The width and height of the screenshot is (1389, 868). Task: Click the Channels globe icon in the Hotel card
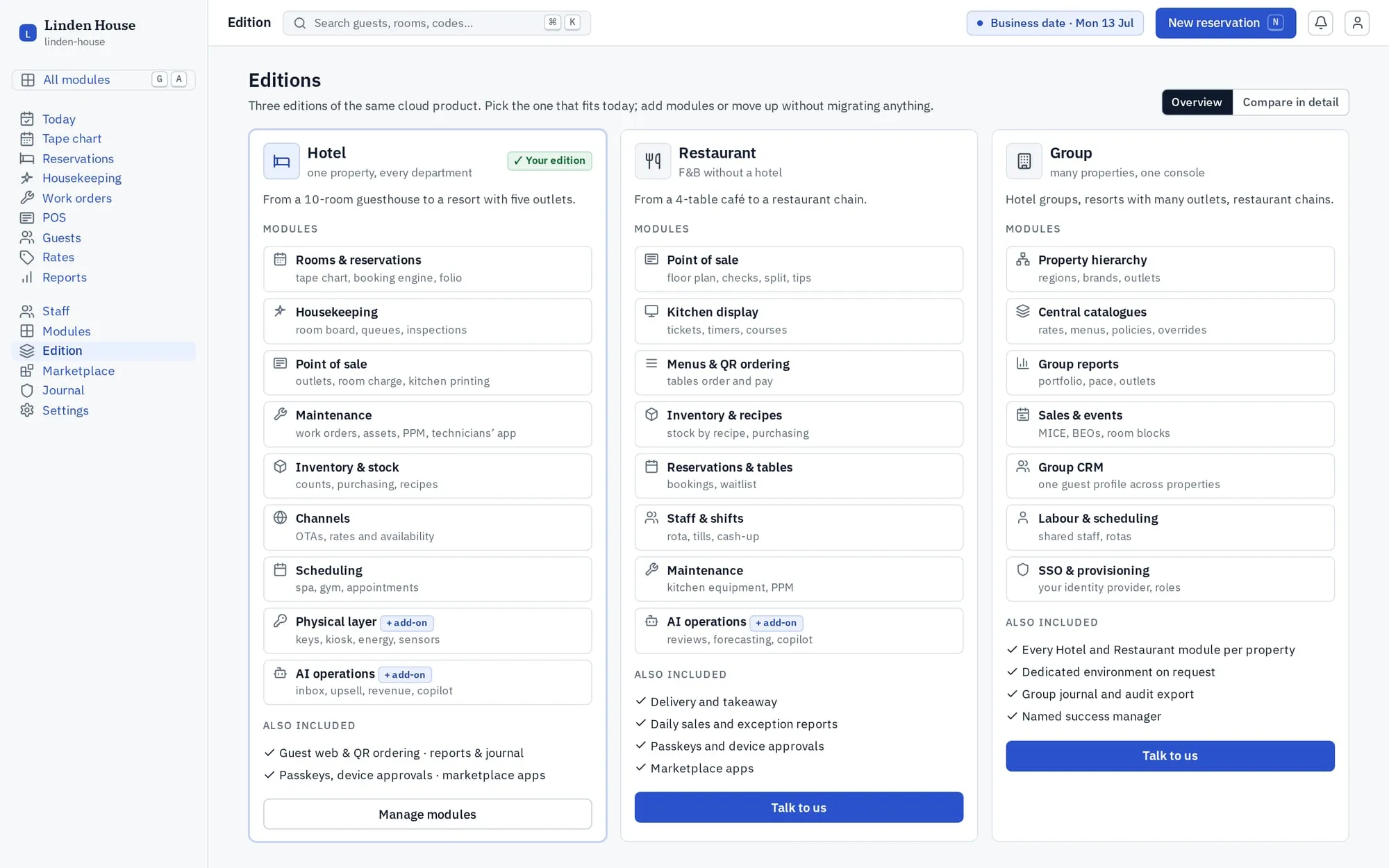(280, 517)
